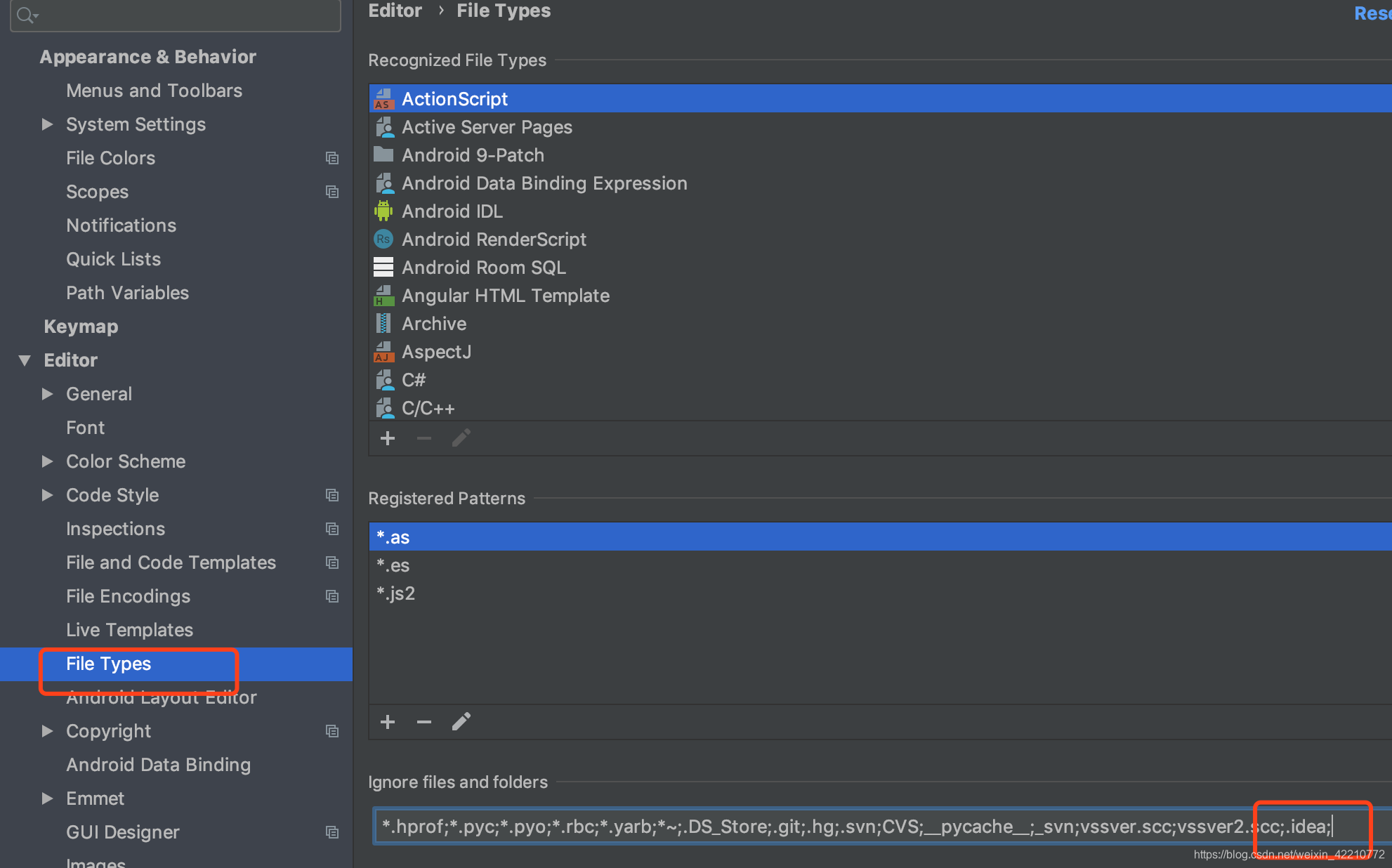This screenshot has width=1392, height=868.
Task: Click project-level icon beside File Colors
Action: [x=332, y=158]
